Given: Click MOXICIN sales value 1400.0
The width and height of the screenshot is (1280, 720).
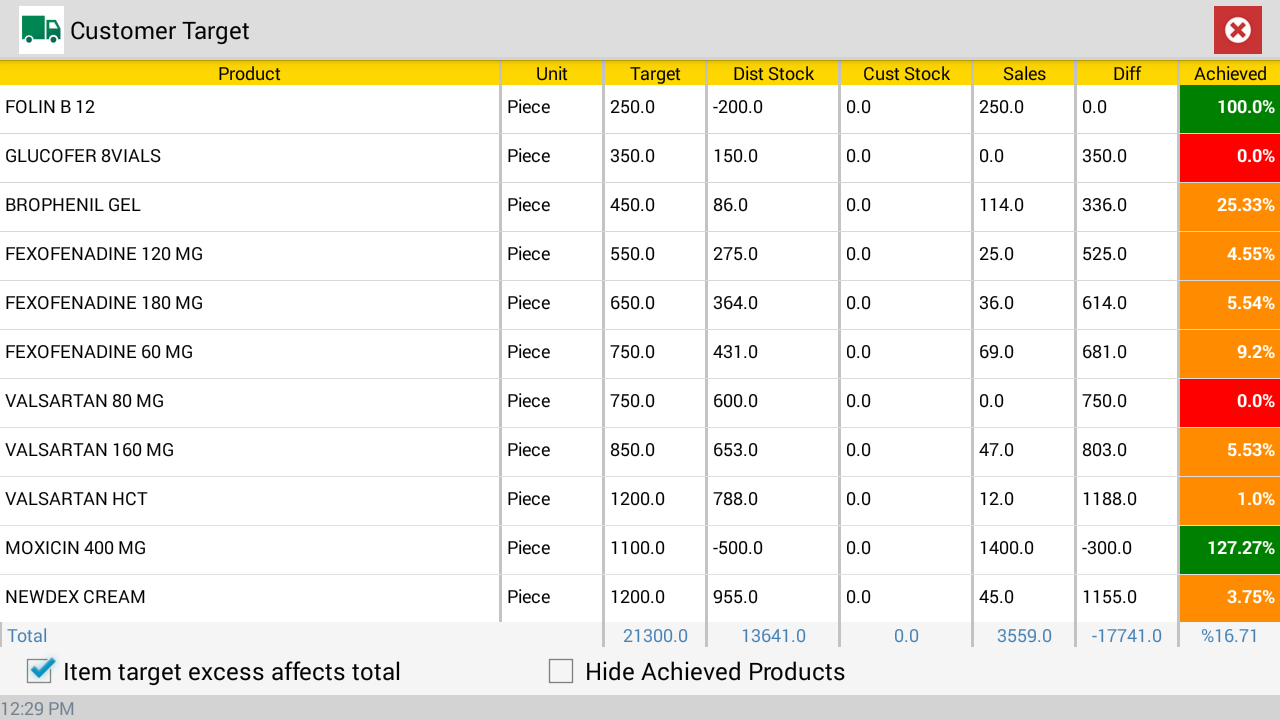Looking at the screenshot, I should coord(1006,548).
